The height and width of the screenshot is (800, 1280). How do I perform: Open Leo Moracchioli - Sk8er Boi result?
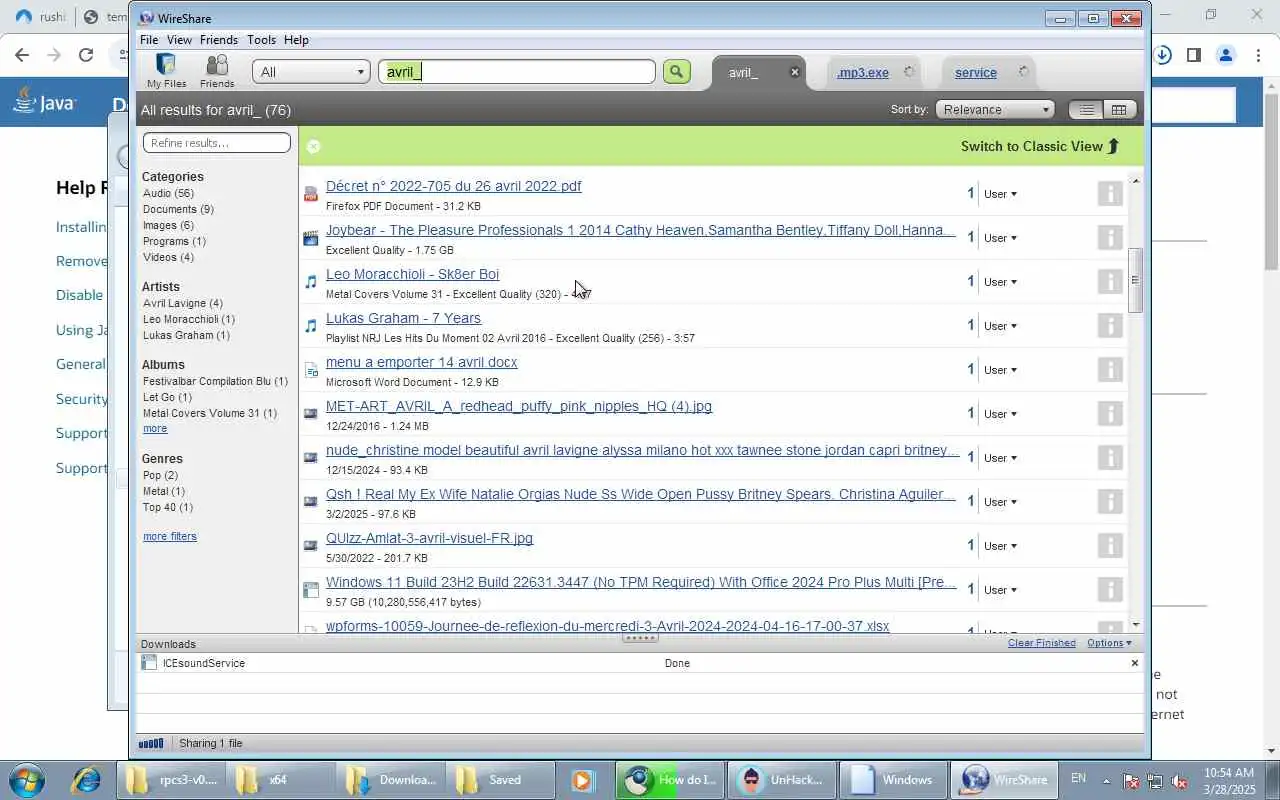[412, 274]
